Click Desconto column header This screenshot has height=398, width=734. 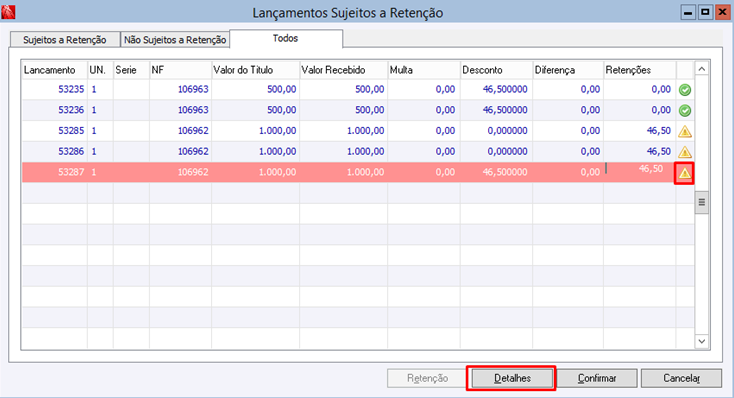click(x=496, y=70)
